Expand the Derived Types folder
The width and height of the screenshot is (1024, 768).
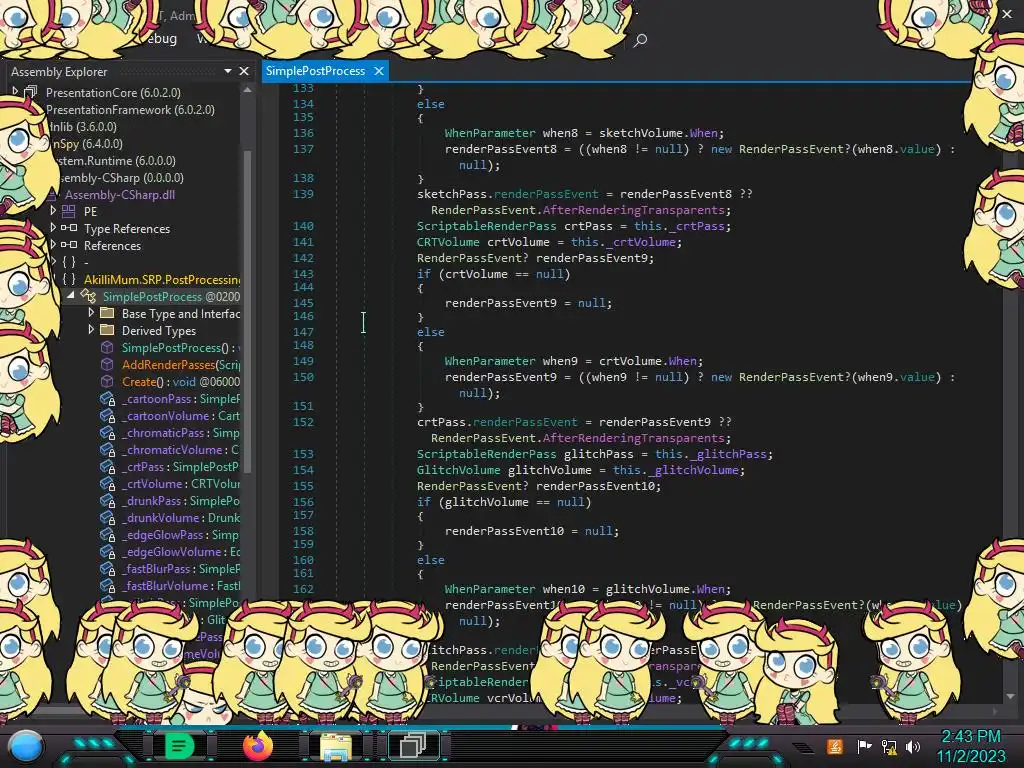point(91,330)
